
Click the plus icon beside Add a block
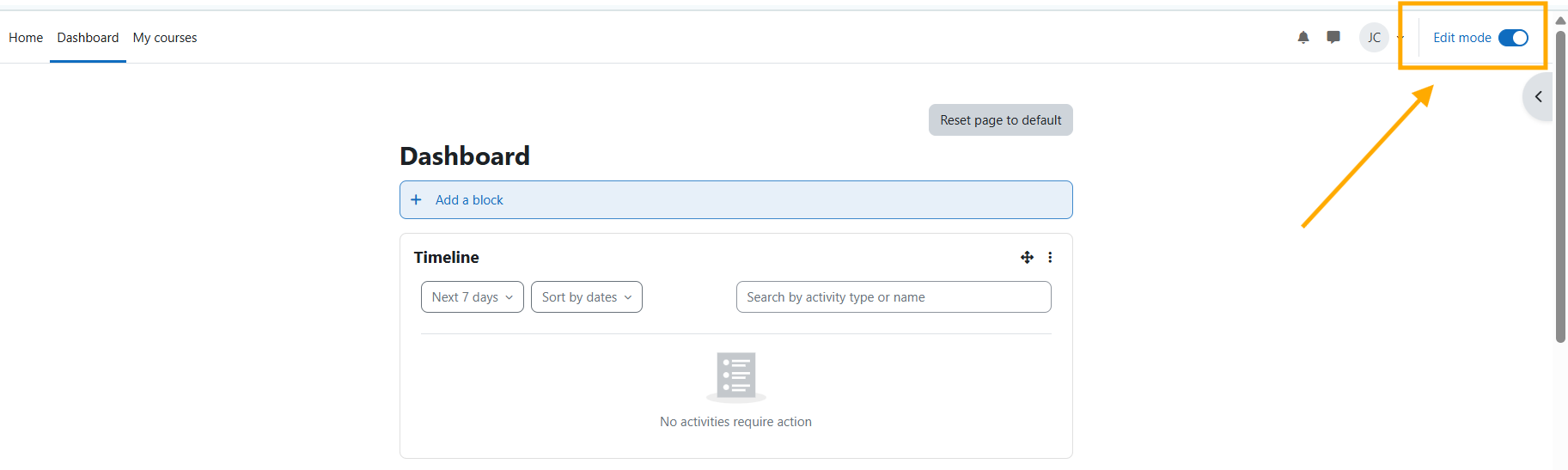[x=416, y=200]
